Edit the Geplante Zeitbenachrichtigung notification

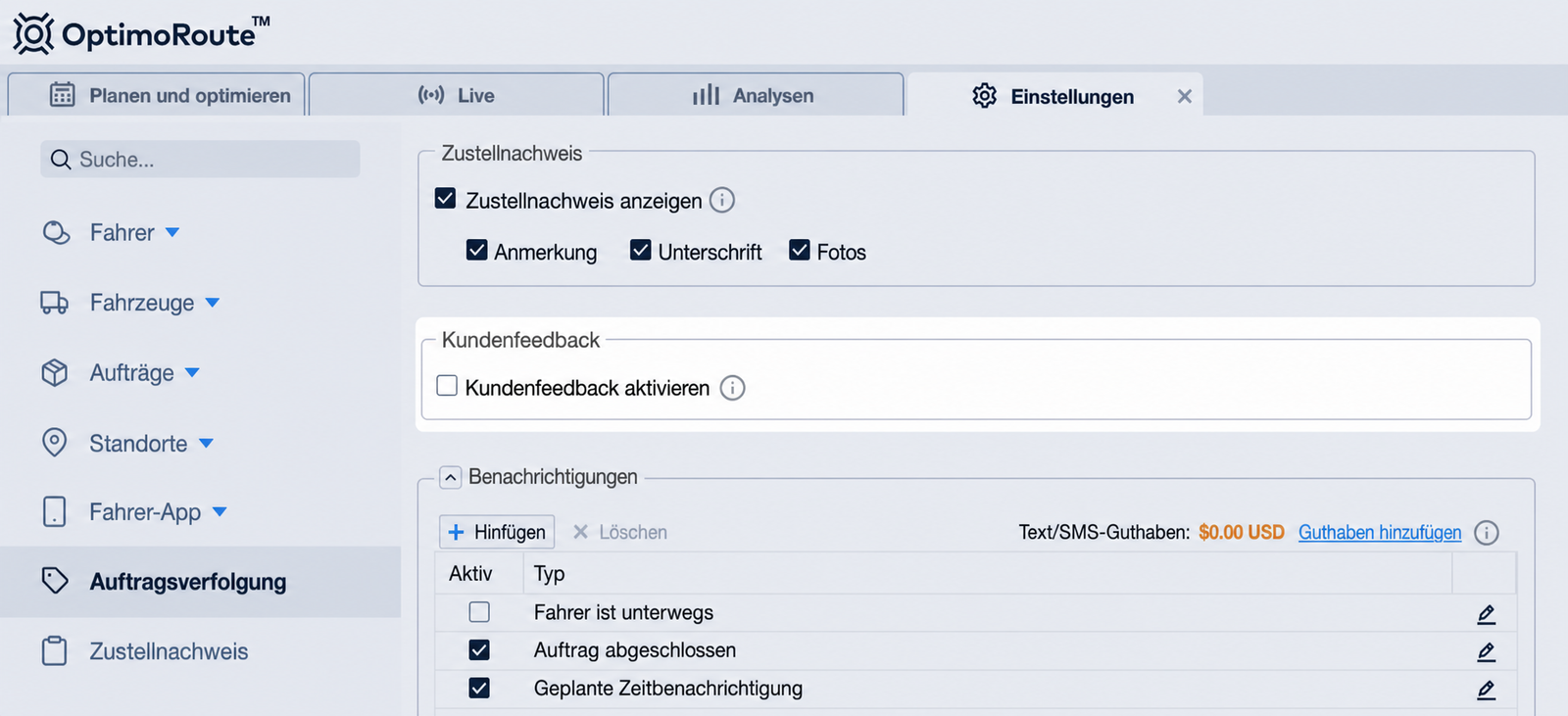pos(1487,690)
